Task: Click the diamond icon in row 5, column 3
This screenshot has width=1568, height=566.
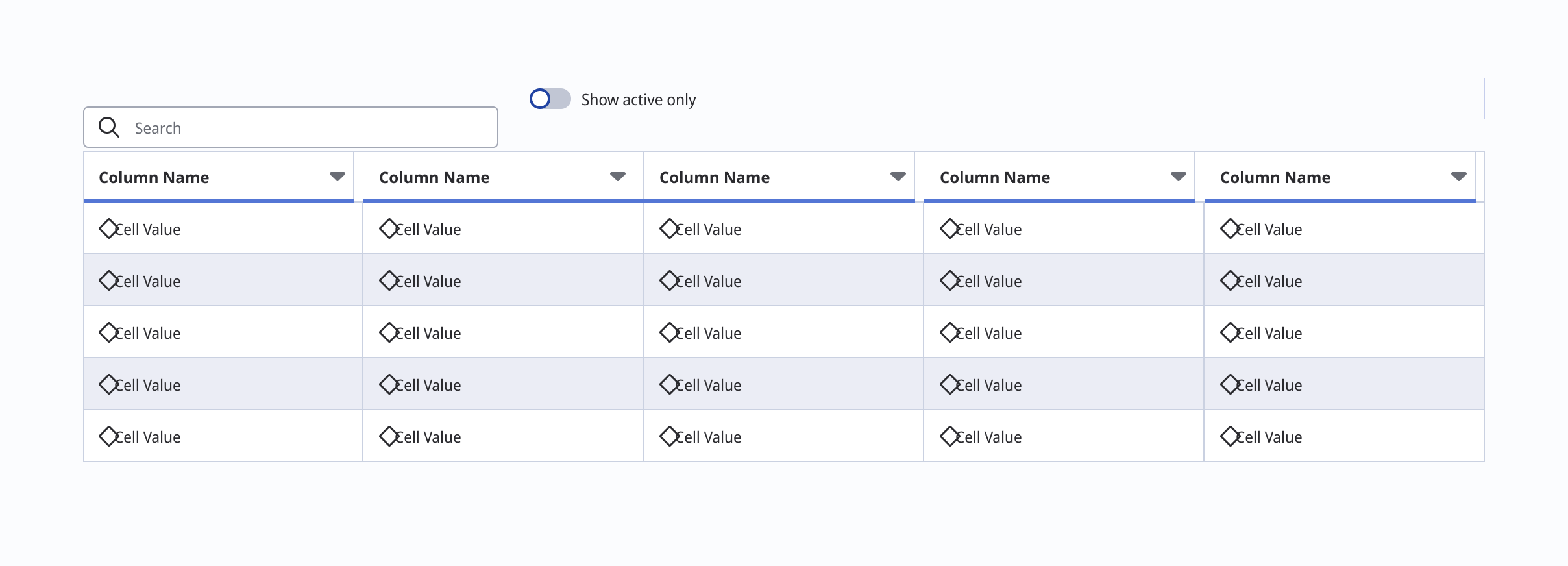Action: point(670,436)
